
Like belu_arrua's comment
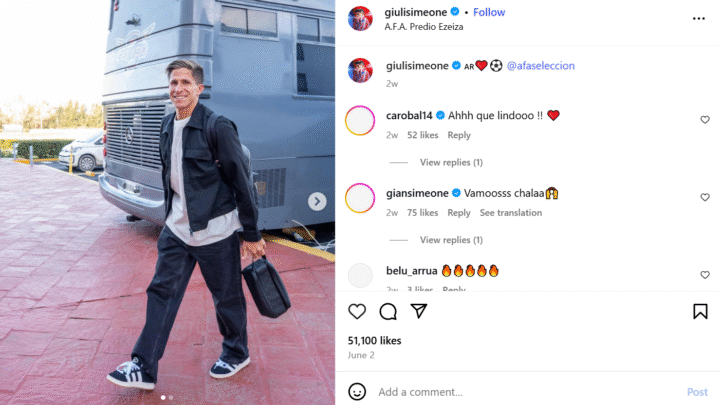click(x=705, y=275)
